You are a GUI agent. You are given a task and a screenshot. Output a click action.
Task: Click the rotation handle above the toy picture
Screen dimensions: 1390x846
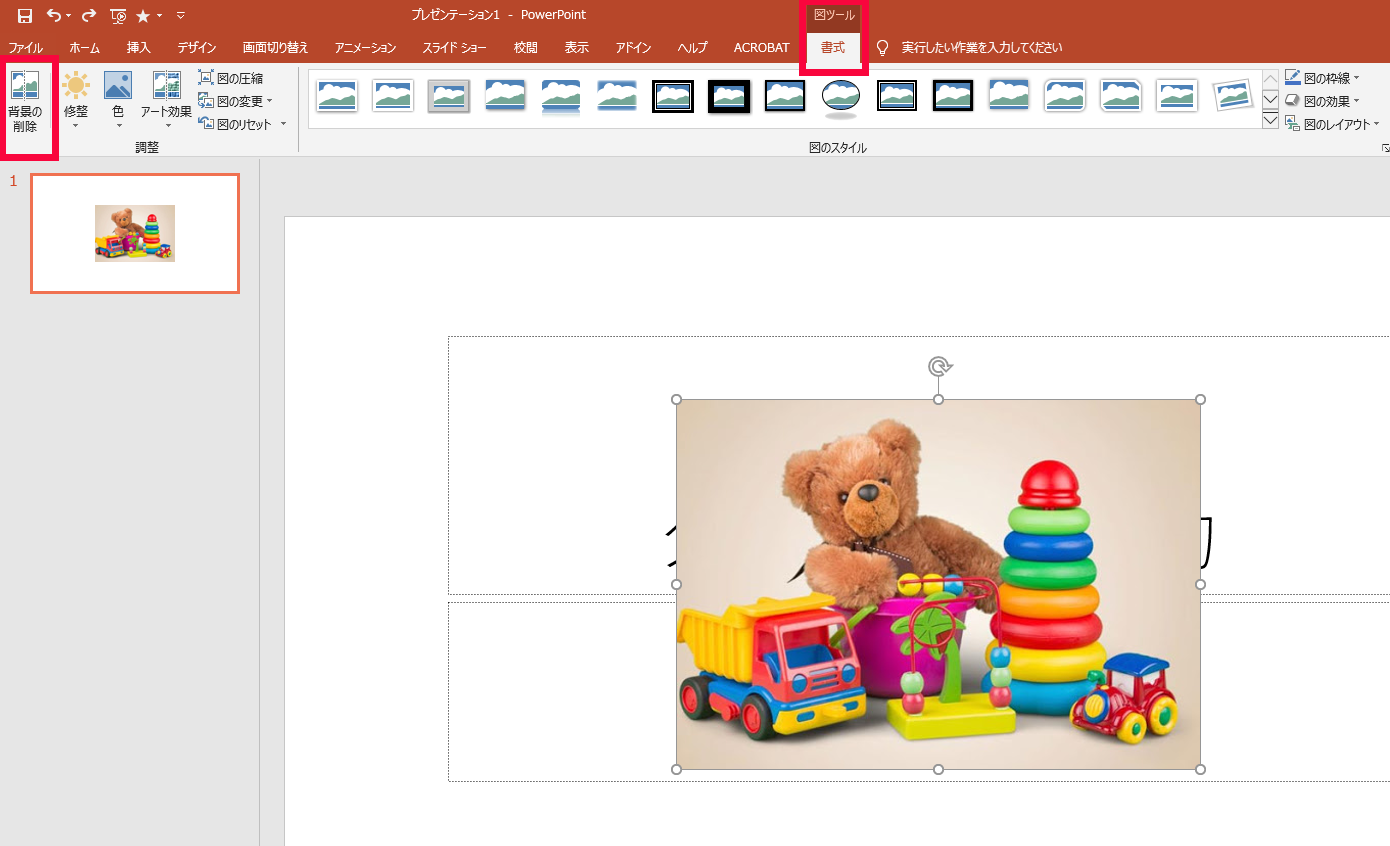pyautogui.click(x=939, y=367)
